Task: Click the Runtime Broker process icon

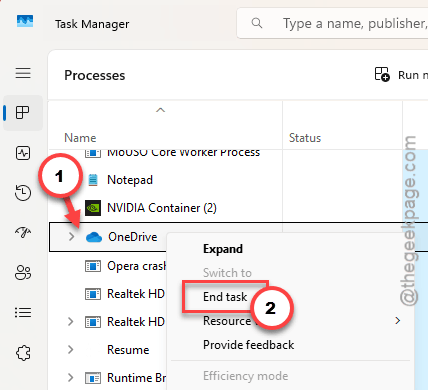Action: [x=93, y=378]
